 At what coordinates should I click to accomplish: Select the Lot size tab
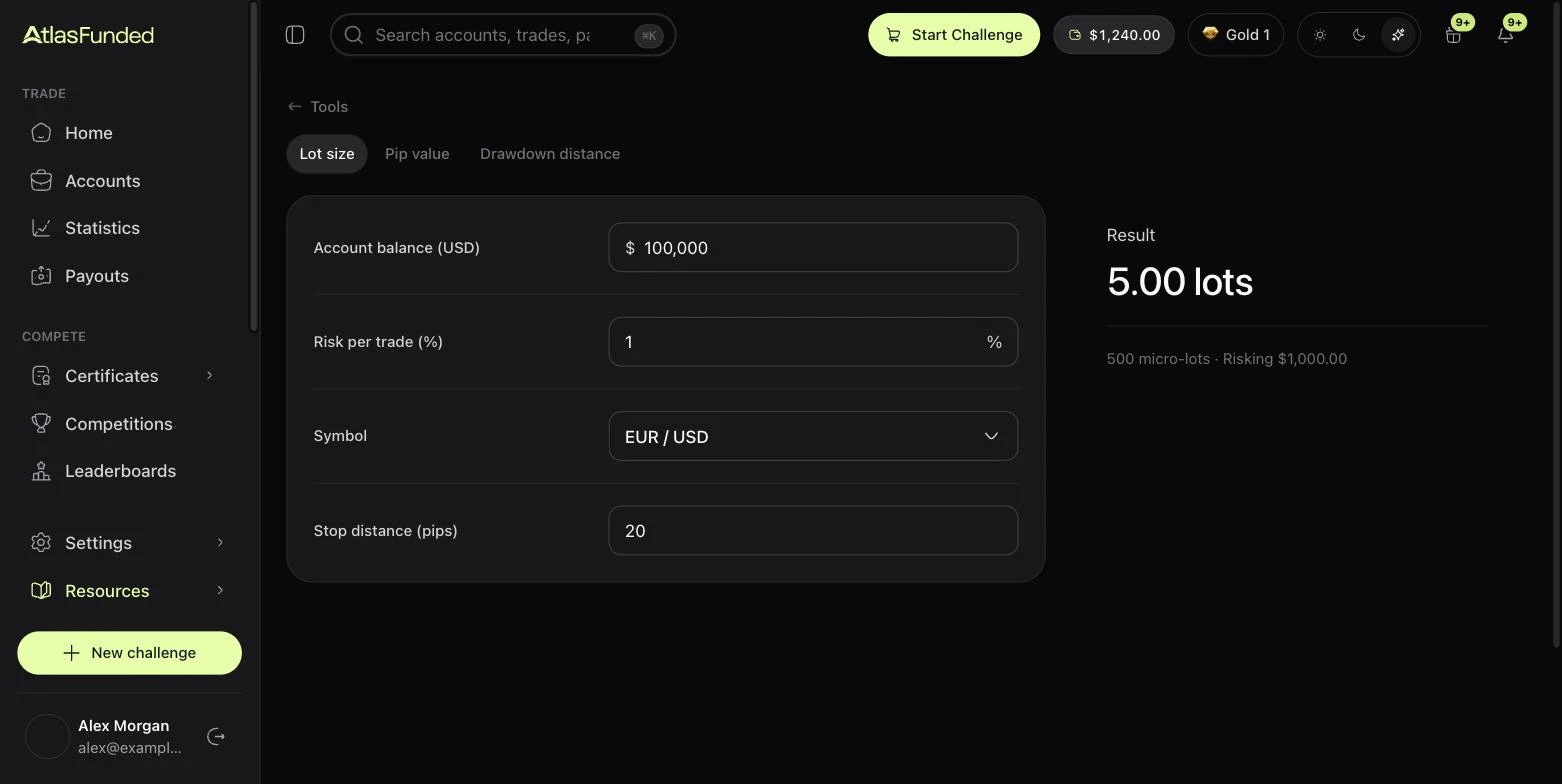327,154
